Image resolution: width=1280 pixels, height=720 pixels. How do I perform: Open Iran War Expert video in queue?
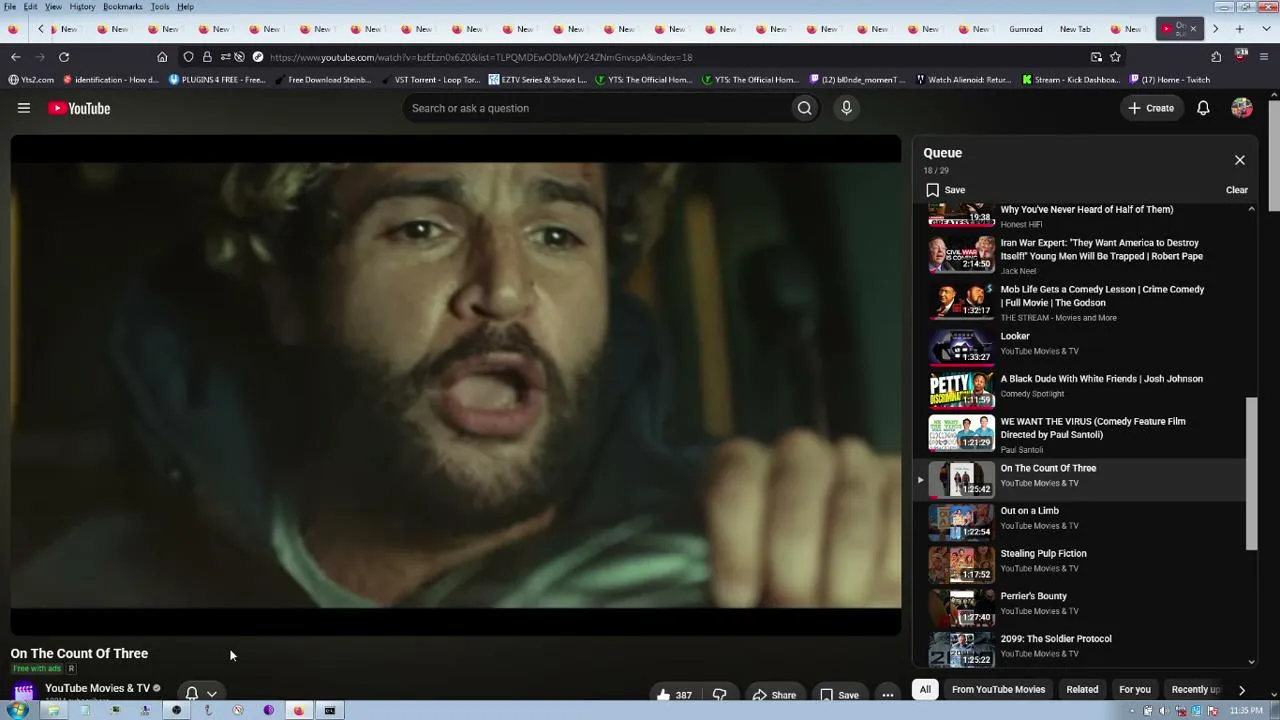click(1081, 256)
